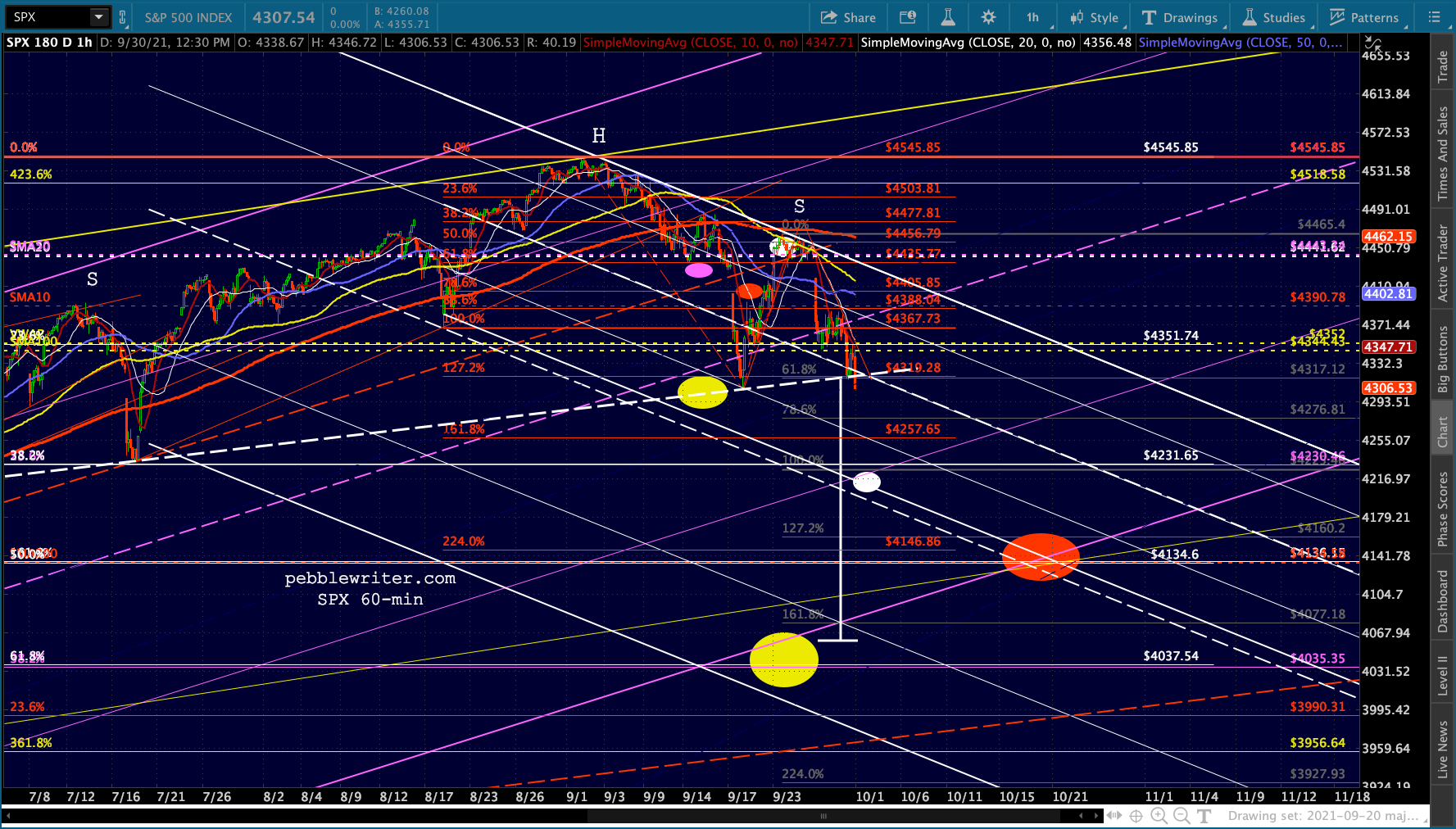Click the scrollbar right arrow
The image size is (1456, 829).
(x=1095, y=816)
